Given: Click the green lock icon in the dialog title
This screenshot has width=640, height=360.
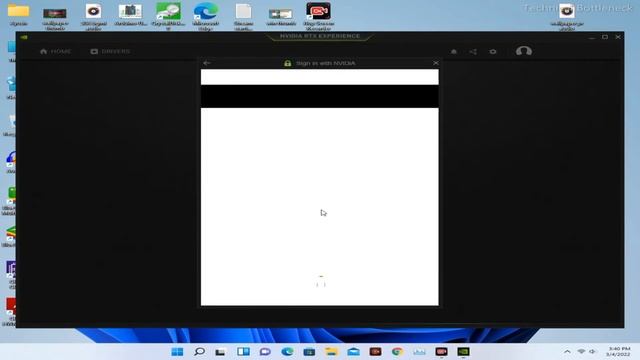Looking at the screenshot, I should pyautogui.click(x=287, y=63).
